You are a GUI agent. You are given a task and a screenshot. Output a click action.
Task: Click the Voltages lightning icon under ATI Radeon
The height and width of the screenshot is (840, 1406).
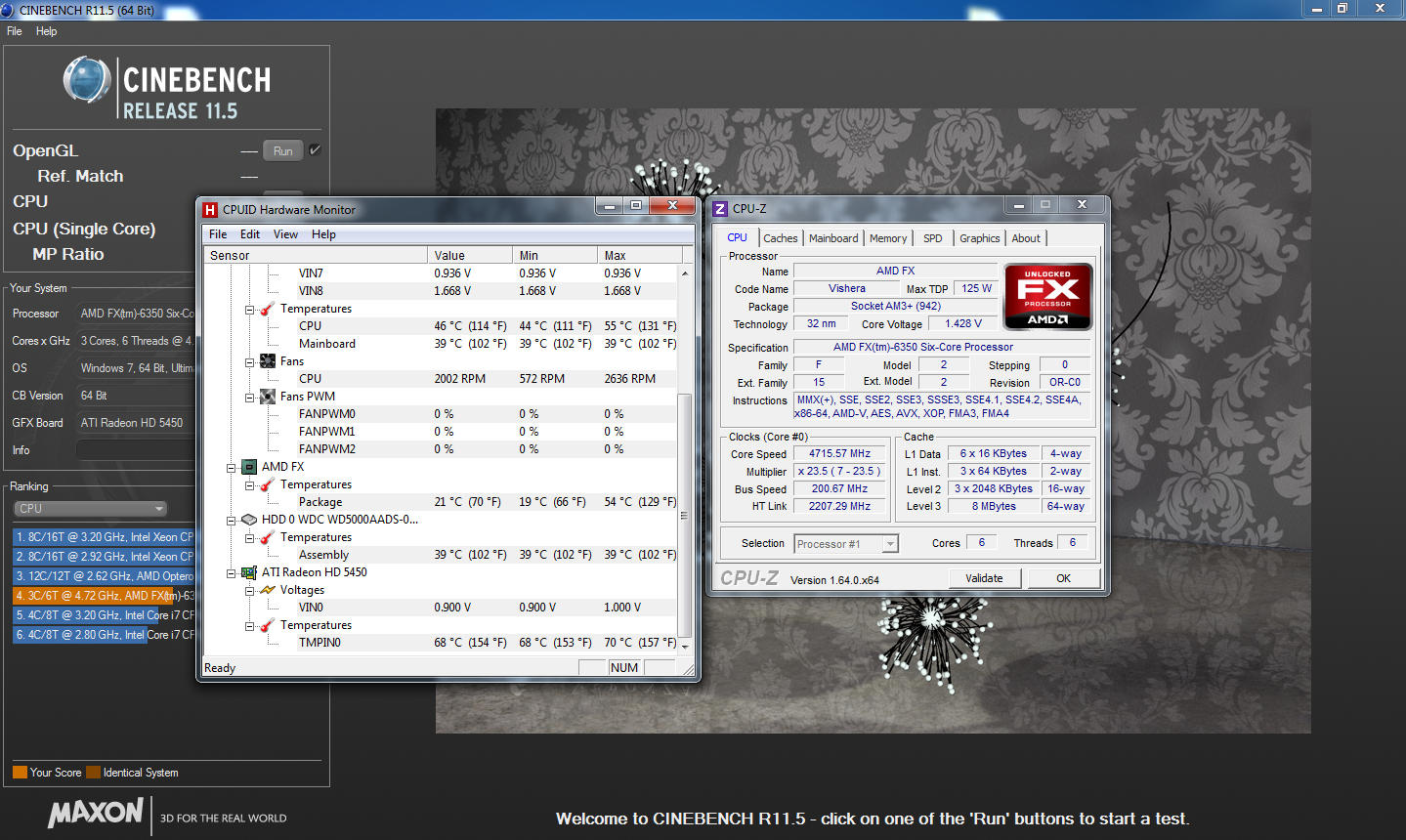[x=268, y=590]
